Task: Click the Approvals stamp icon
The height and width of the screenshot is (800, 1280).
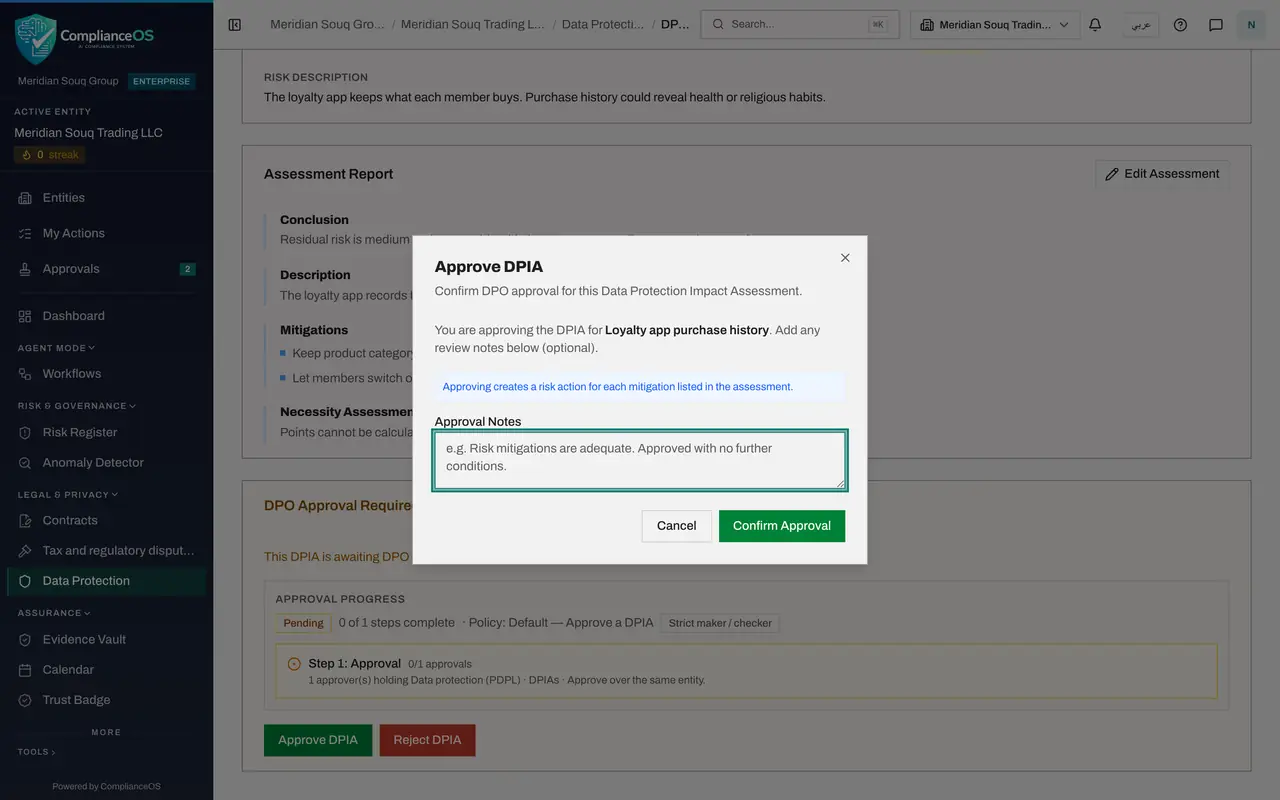Action: pos(25,269)
